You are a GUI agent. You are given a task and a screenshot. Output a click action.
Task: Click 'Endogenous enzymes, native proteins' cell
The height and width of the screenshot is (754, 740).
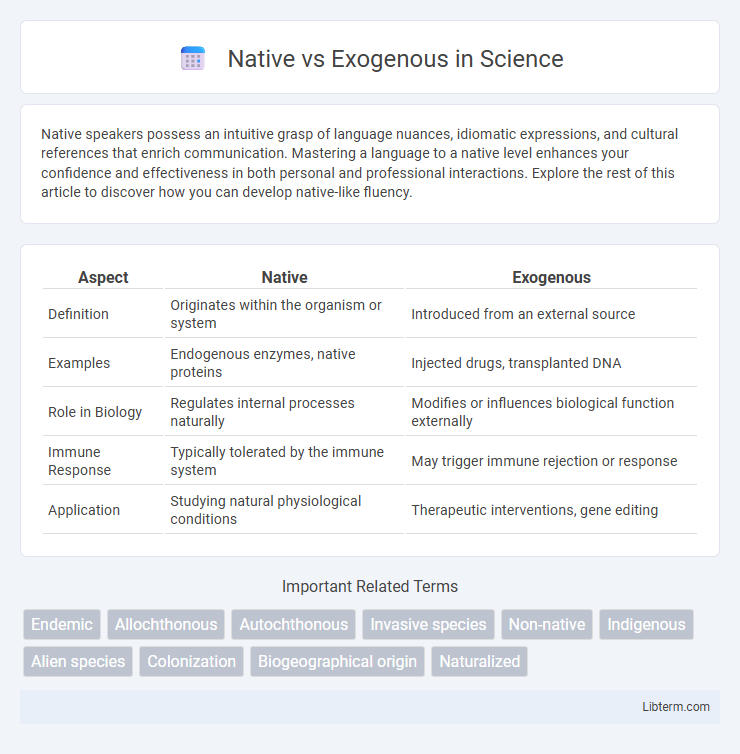(x=285, y=363)
